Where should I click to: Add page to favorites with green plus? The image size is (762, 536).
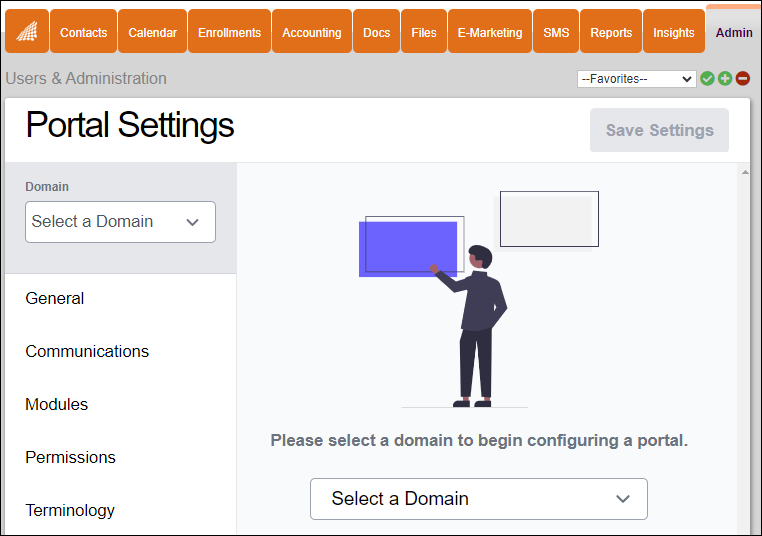[725, 79]
